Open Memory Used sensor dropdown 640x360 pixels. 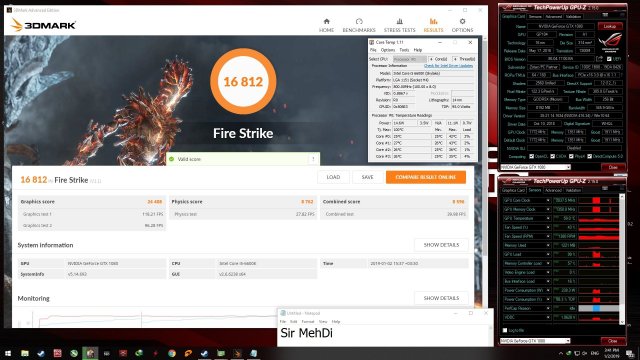(x=548, y=245)
